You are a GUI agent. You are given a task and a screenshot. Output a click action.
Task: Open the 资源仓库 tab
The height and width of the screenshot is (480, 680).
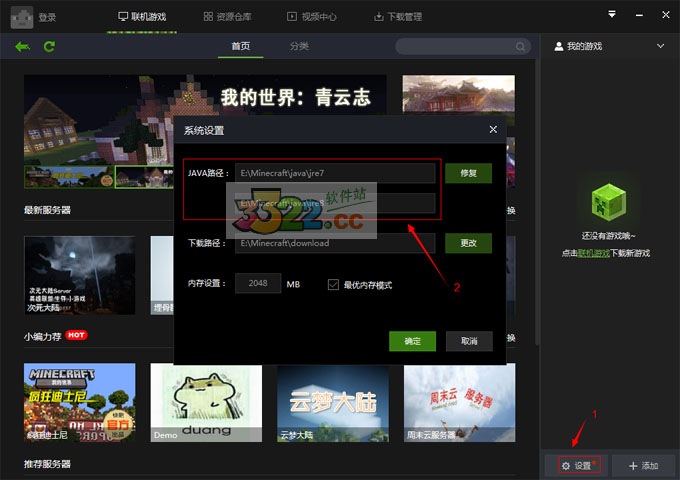click(x=228, y=17)
